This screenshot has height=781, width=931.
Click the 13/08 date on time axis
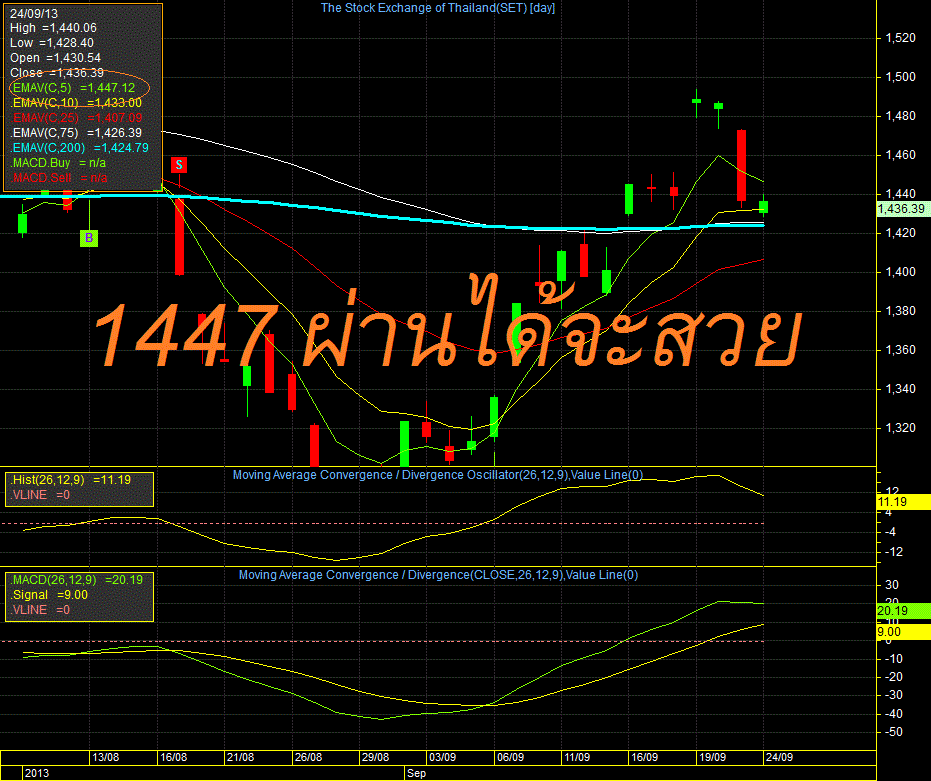coord(106,757)
